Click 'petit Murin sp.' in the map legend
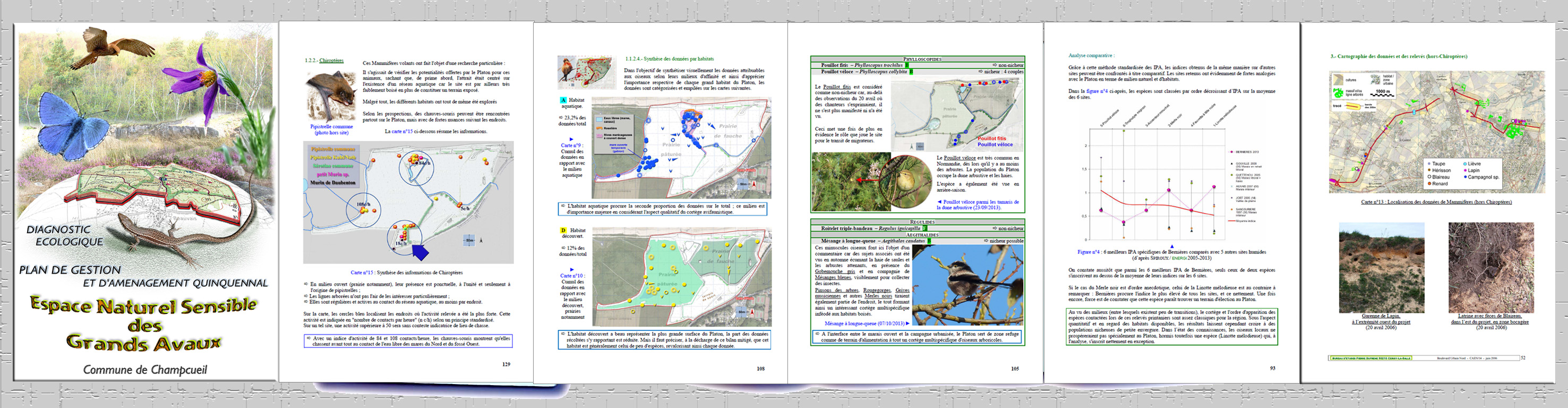1568x408 pixels. pyautogui.click(x=333, y=175)
